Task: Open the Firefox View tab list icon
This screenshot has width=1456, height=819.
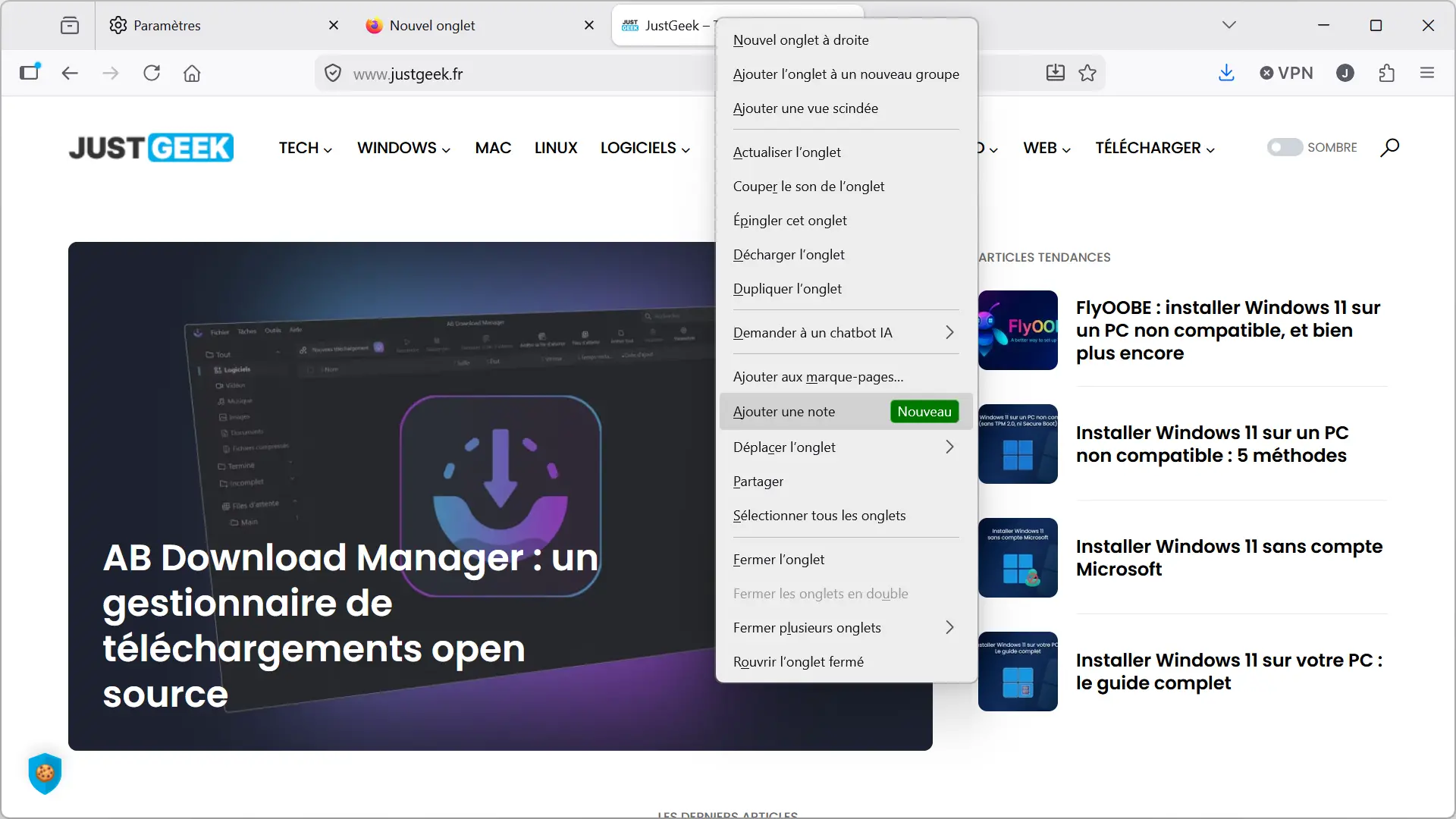Action: pos(70,26)
